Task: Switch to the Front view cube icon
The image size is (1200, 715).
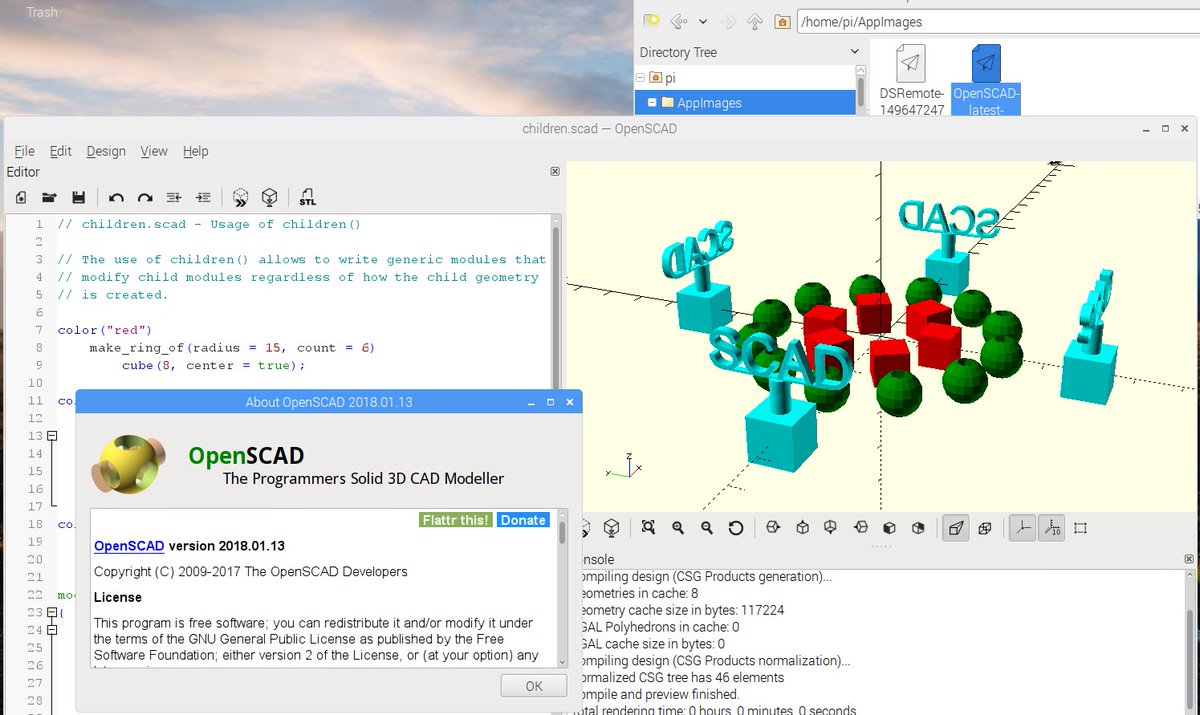Action: (x=888, y=528)
